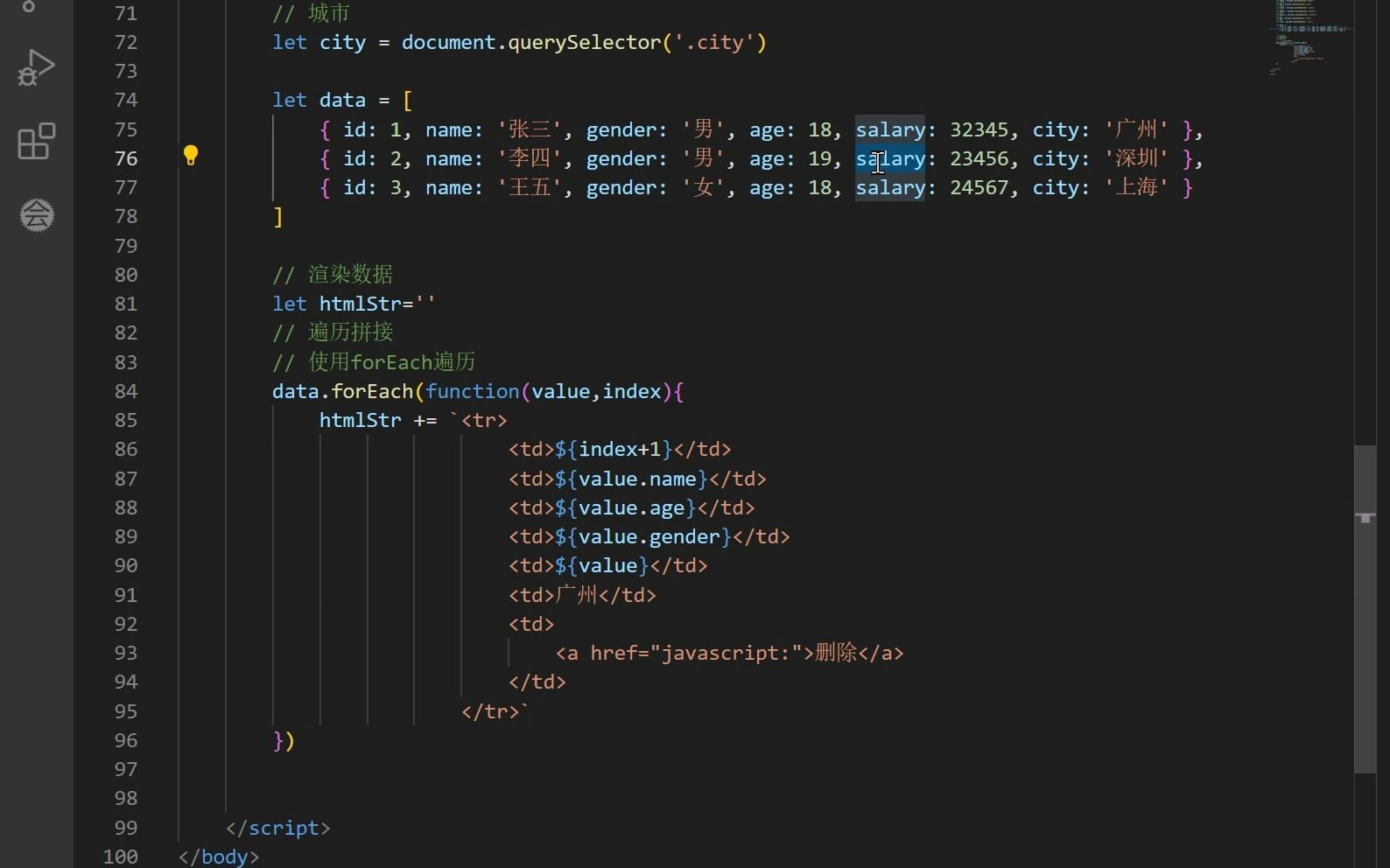
Task: Click 'htmlStr' declaration on line 81
Action: tap(360, 304)
